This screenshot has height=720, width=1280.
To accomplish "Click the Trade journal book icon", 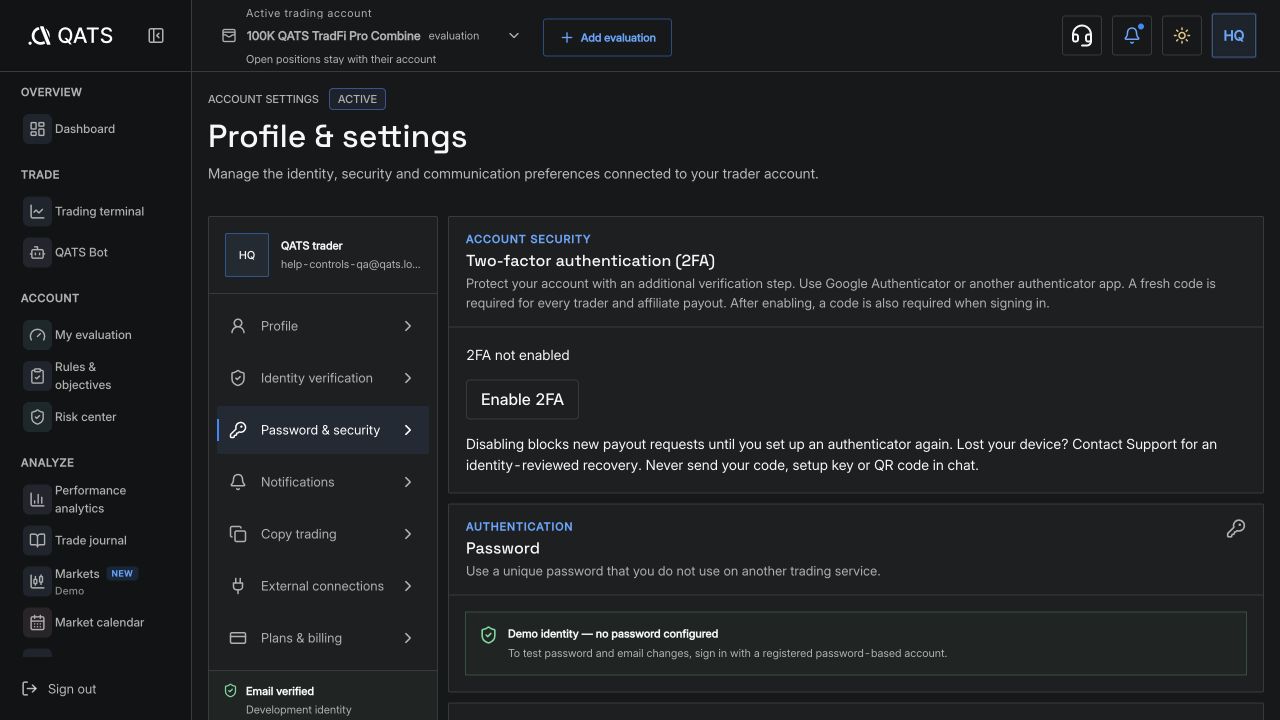I will pos(37,540).
